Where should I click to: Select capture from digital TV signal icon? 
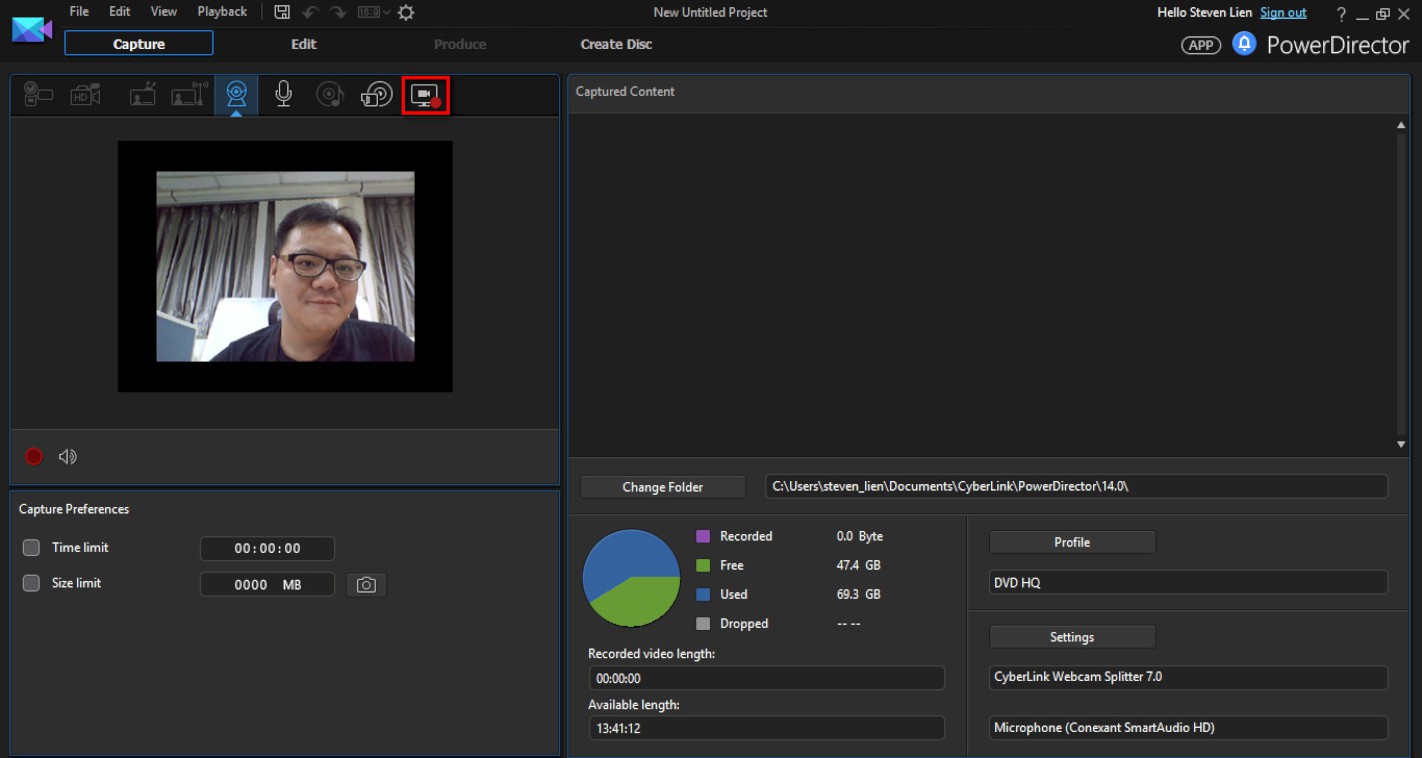[x=189, y=95]
